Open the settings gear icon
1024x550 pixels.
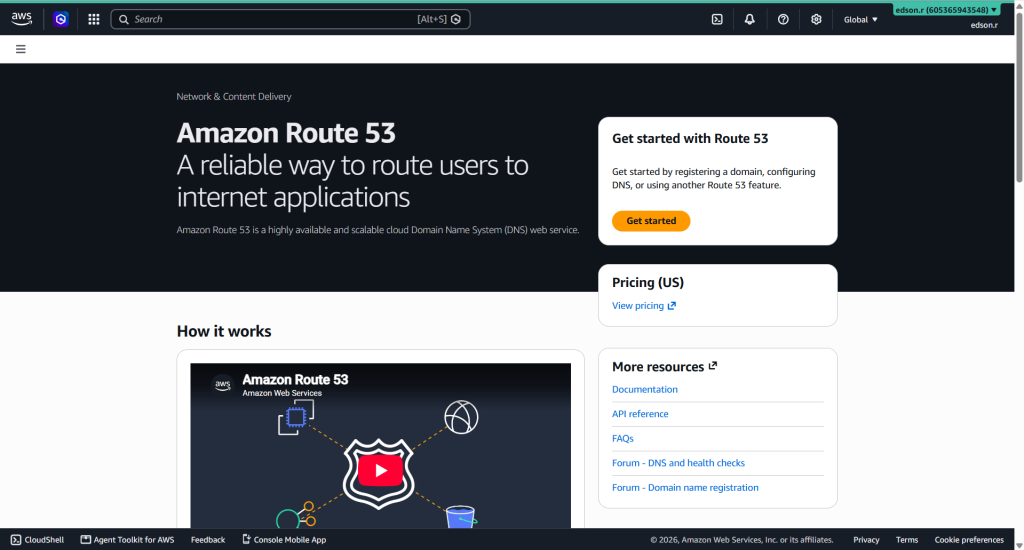816,20
